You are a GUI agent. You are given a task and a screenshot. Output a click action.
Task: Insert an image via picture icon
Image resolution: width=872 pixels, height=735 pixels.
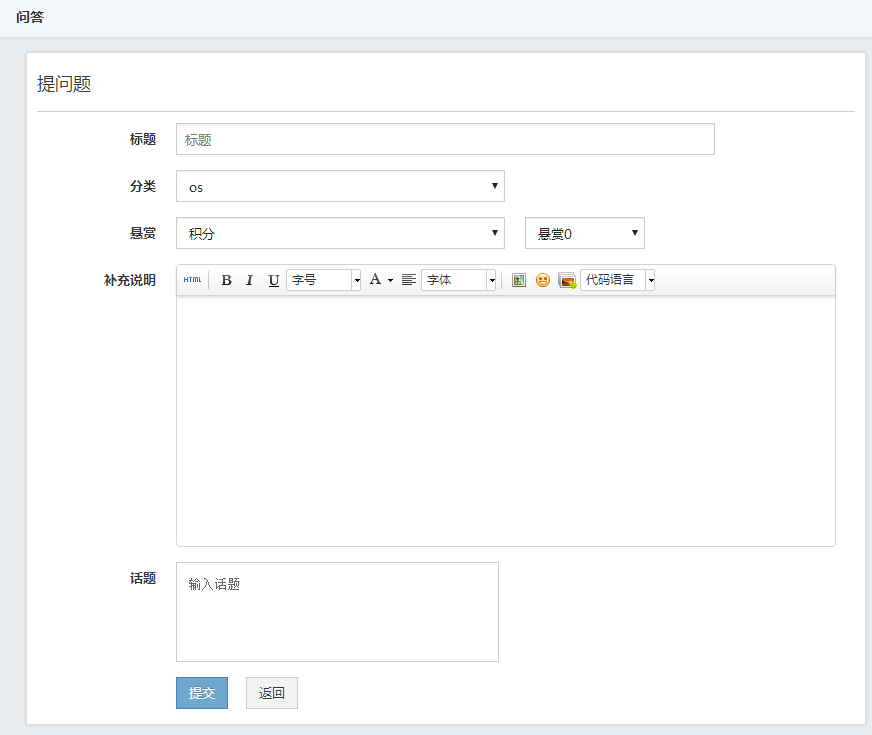click(x=519, y=280)
